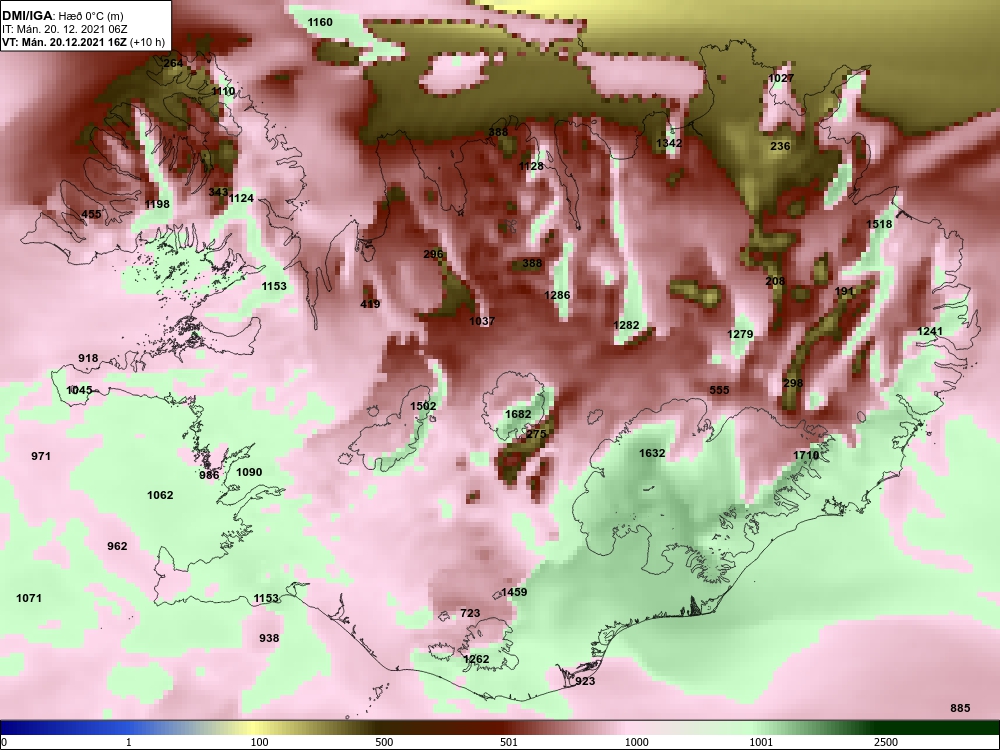The width and height of the screenshot is (1000, 750).
Task: Click the map value 1062
Action: (x=160, y=495)
